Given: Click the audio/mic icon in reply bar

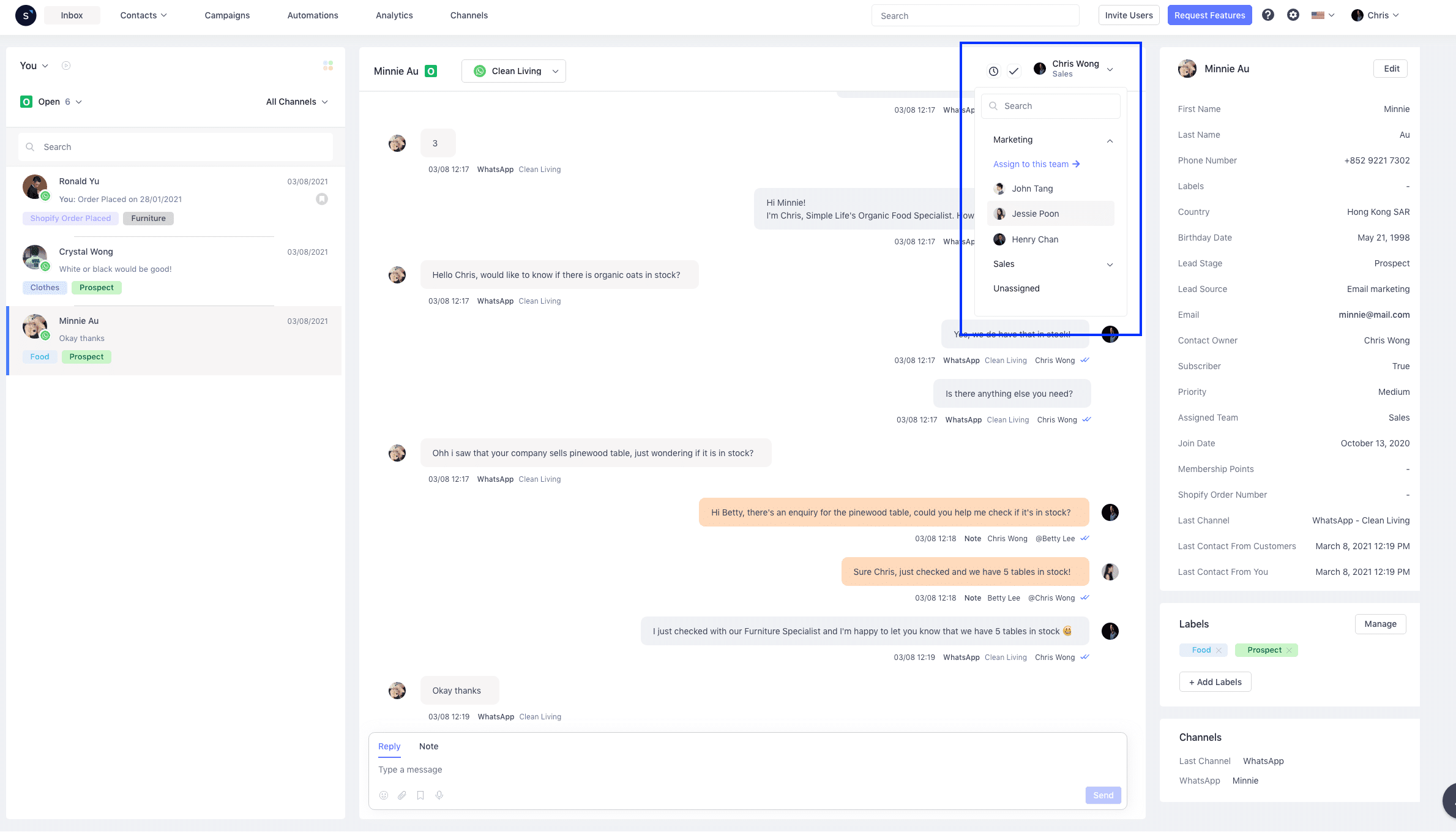Looking at the screenshot, I should tap(439, 795).
